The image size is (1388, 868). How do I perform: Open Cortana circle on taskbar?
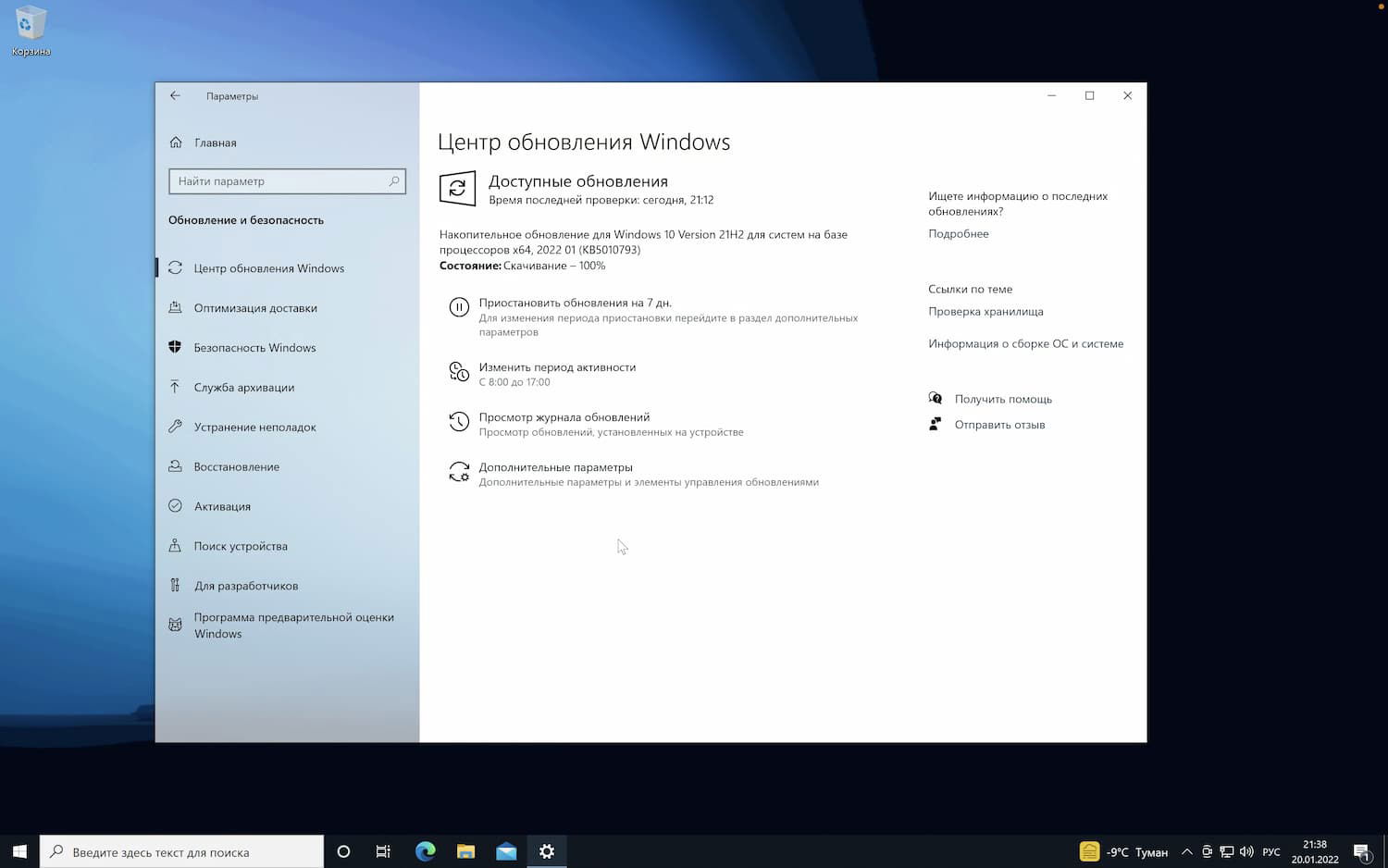[x=343, y=851]
